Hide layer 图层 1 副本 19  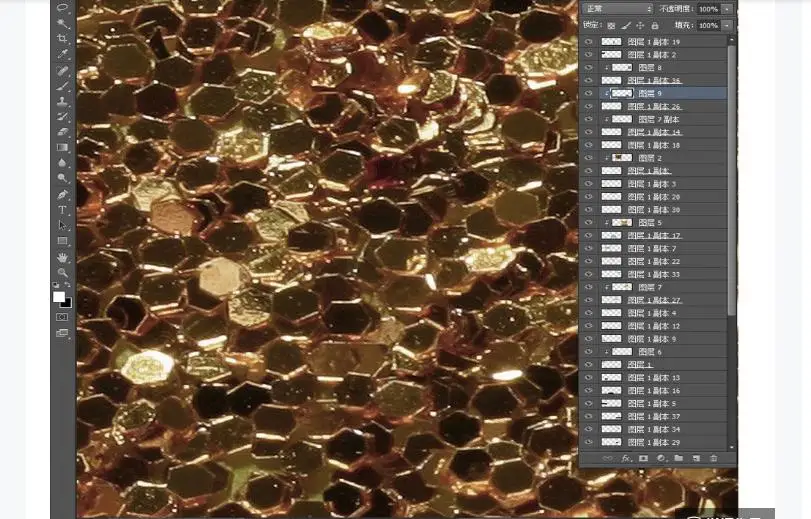tap(589, 41)
